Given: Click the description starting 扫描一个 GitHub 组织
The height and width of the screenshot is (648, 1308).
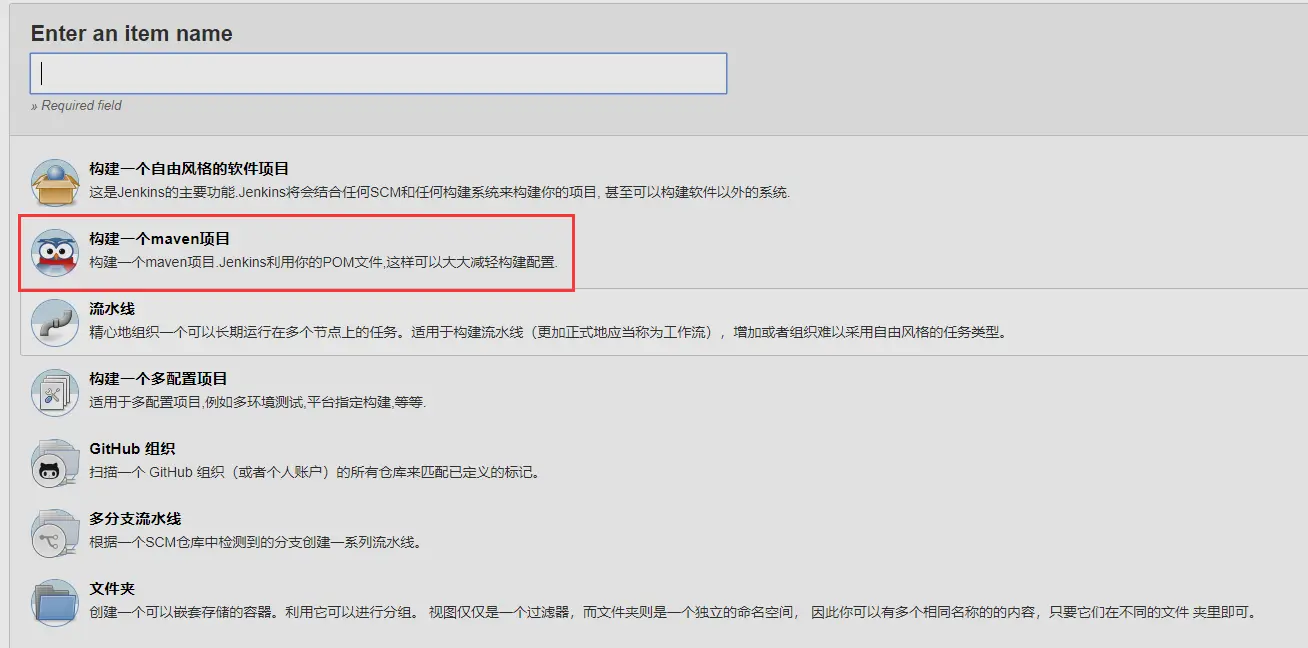Looking at the screenshot, I should (315, 472).
